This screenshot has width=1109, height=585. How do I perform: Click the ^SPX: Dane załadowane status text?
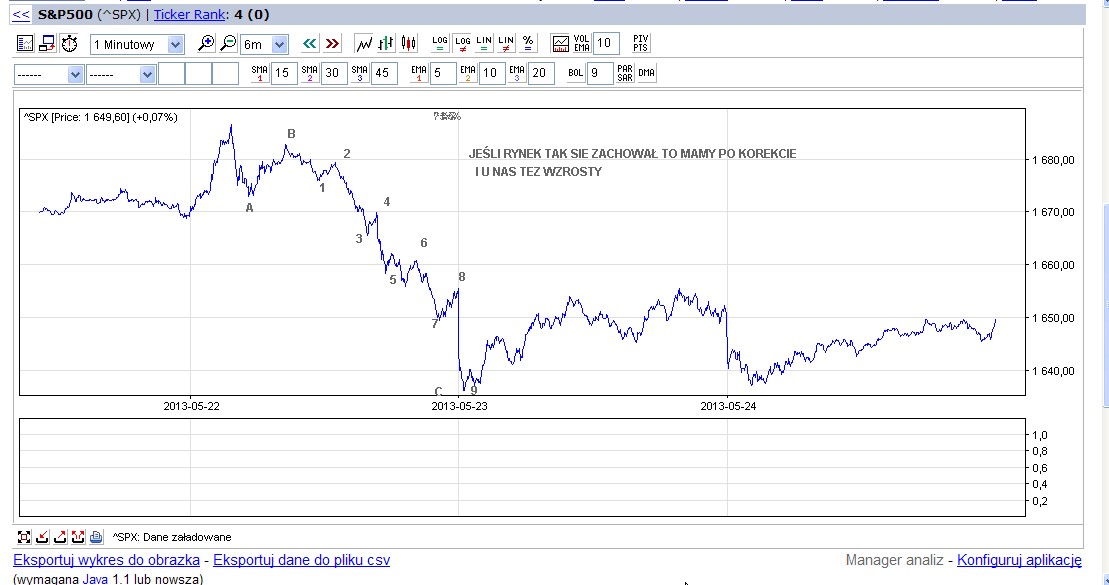tap(172, 537)
